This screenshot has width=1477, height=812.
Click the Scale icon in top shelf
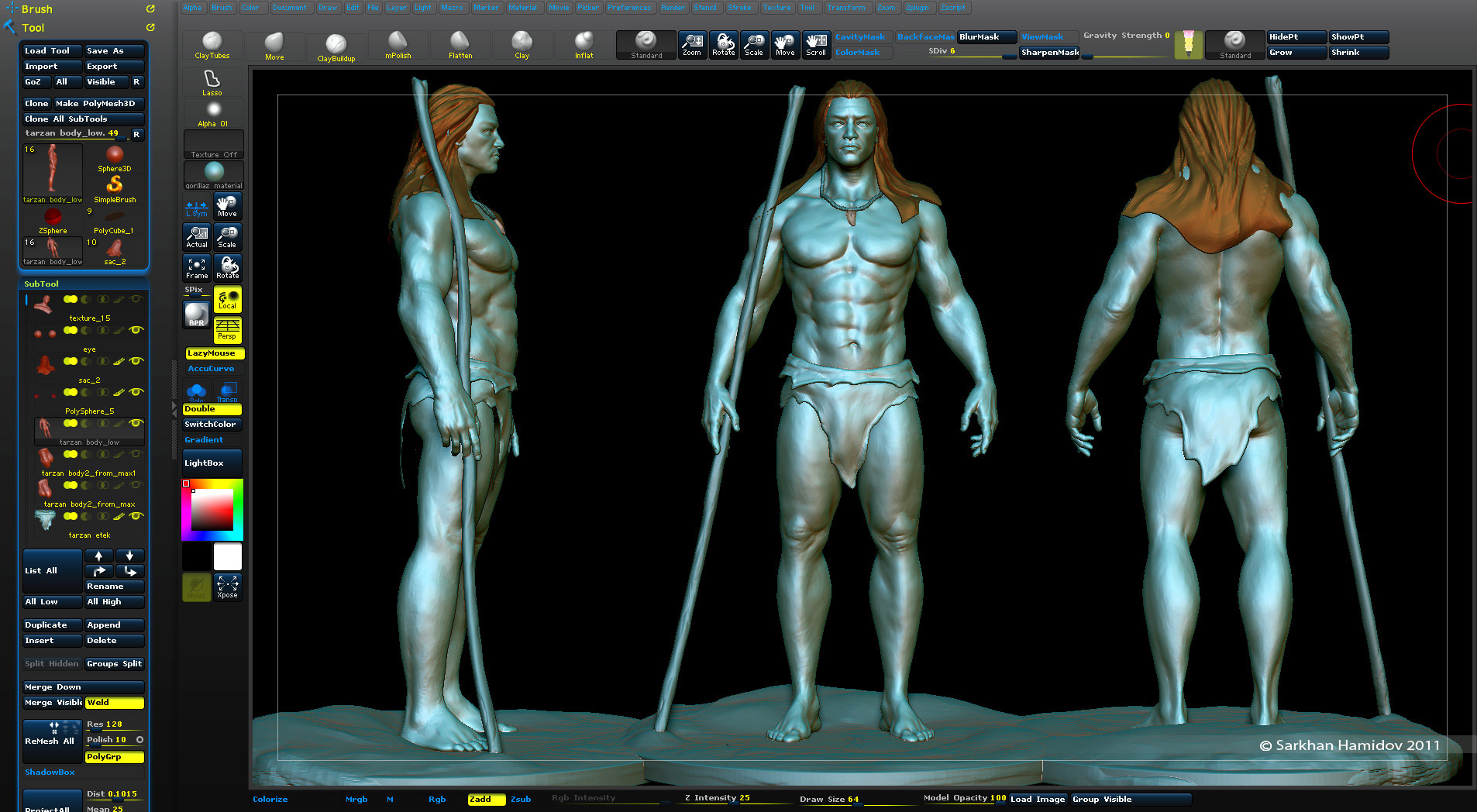754,45
